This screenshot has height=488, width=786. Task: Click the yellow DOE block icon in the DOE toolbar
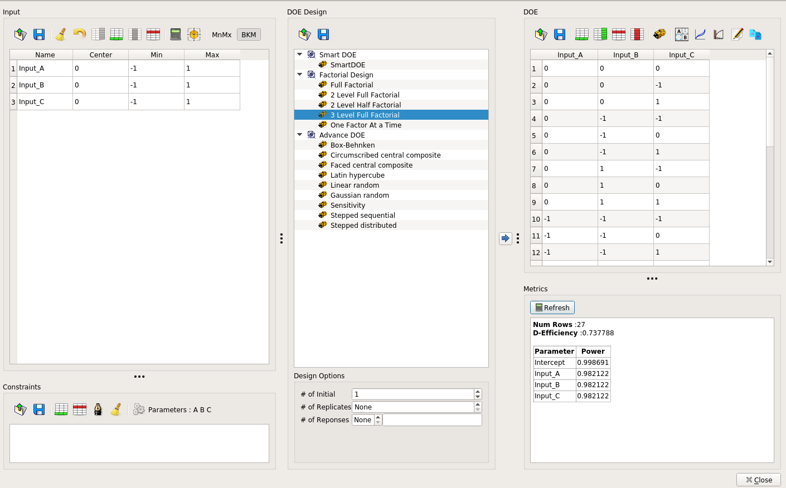click(659, 35)
